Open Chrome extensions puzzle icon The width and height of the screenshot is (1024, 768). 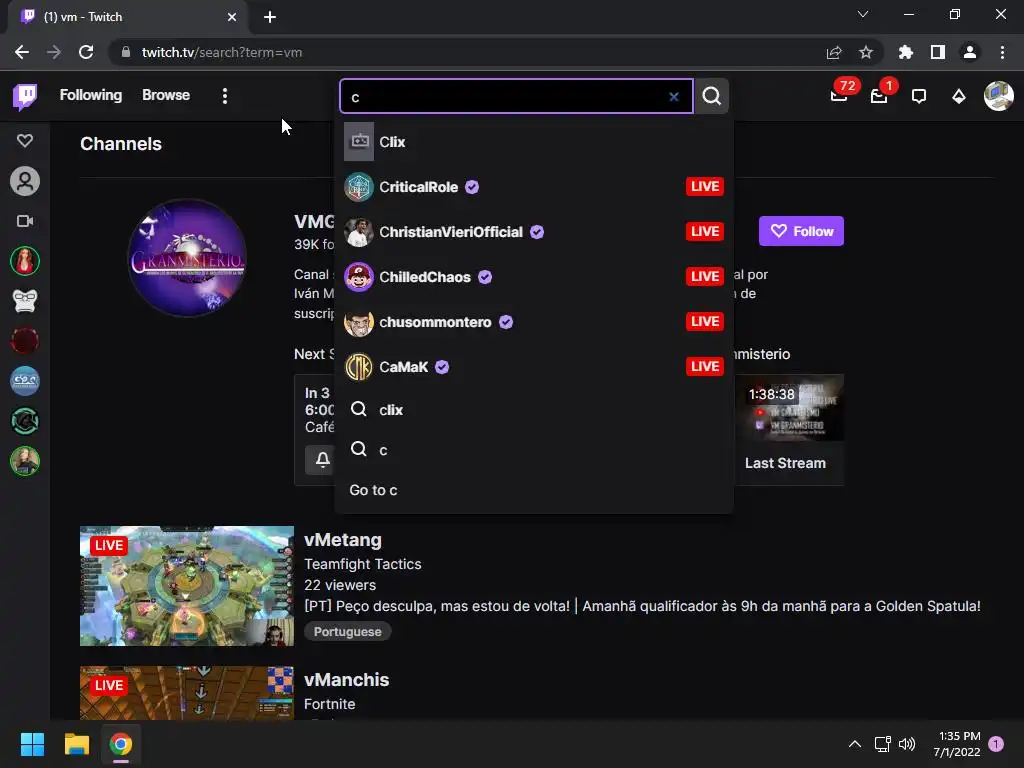(x=906, y=52)
